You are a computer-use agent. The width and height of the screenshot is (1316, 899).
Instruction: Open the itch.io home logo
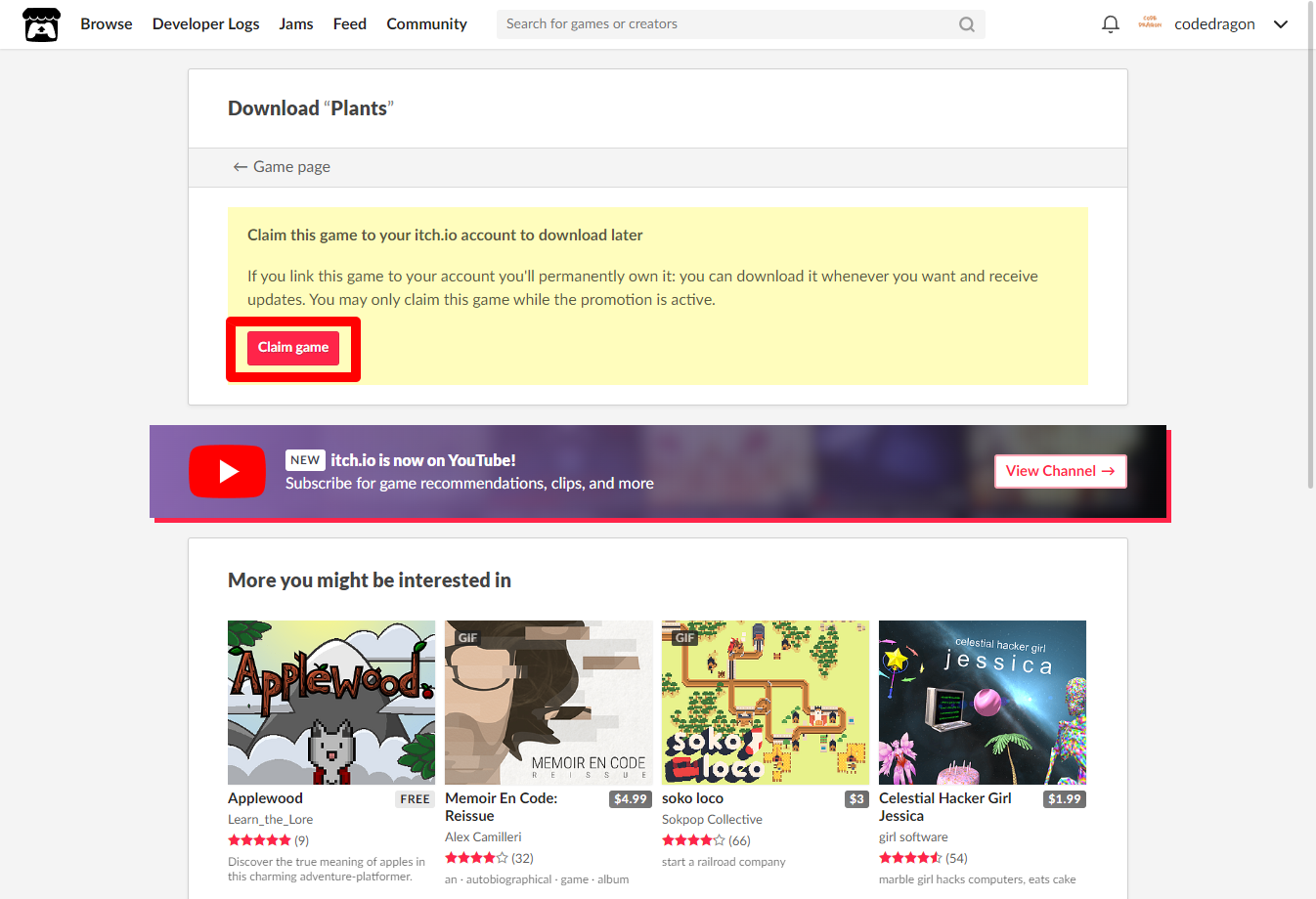pyautogui.click(x=41, y=24)
